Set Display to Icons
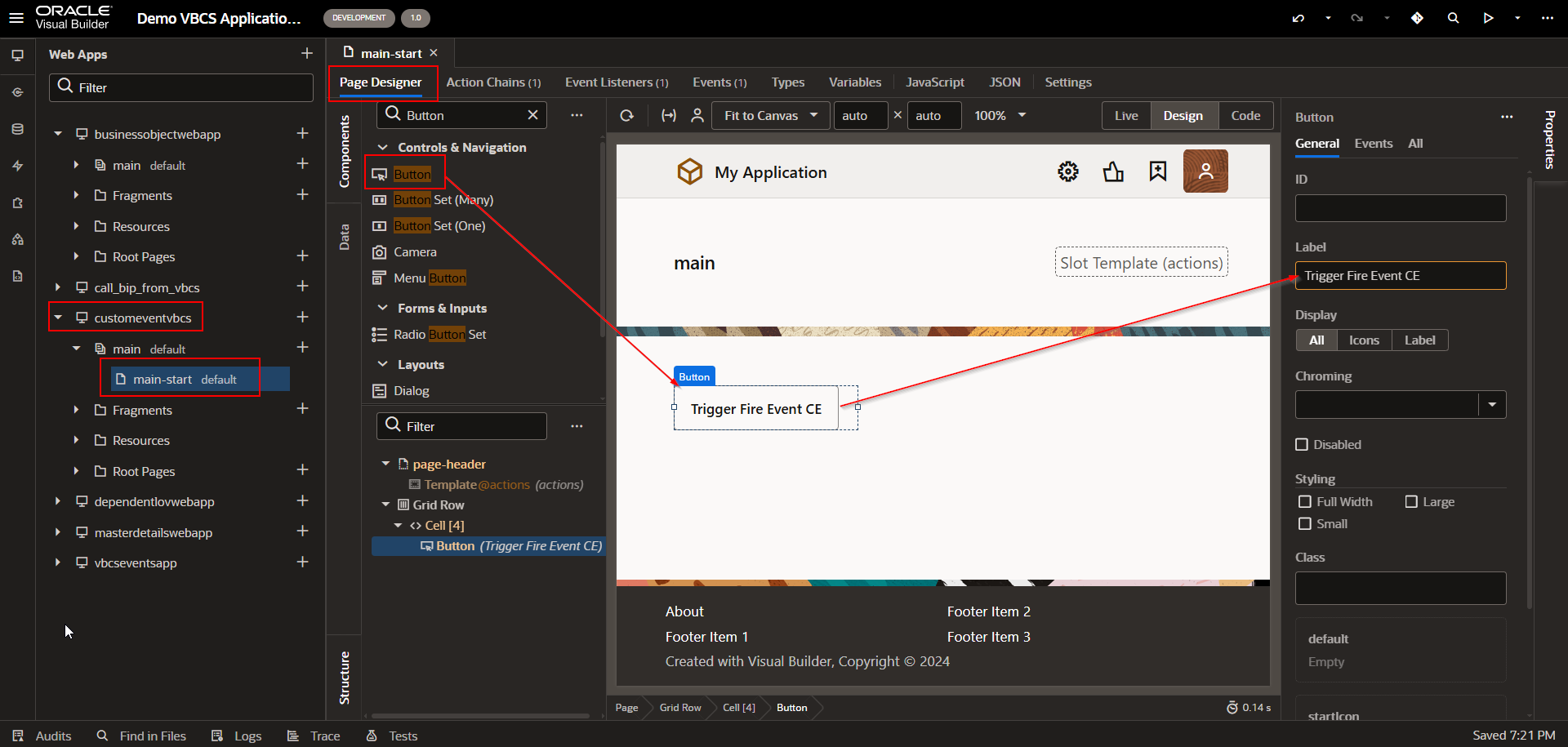 coord(1364,340)
